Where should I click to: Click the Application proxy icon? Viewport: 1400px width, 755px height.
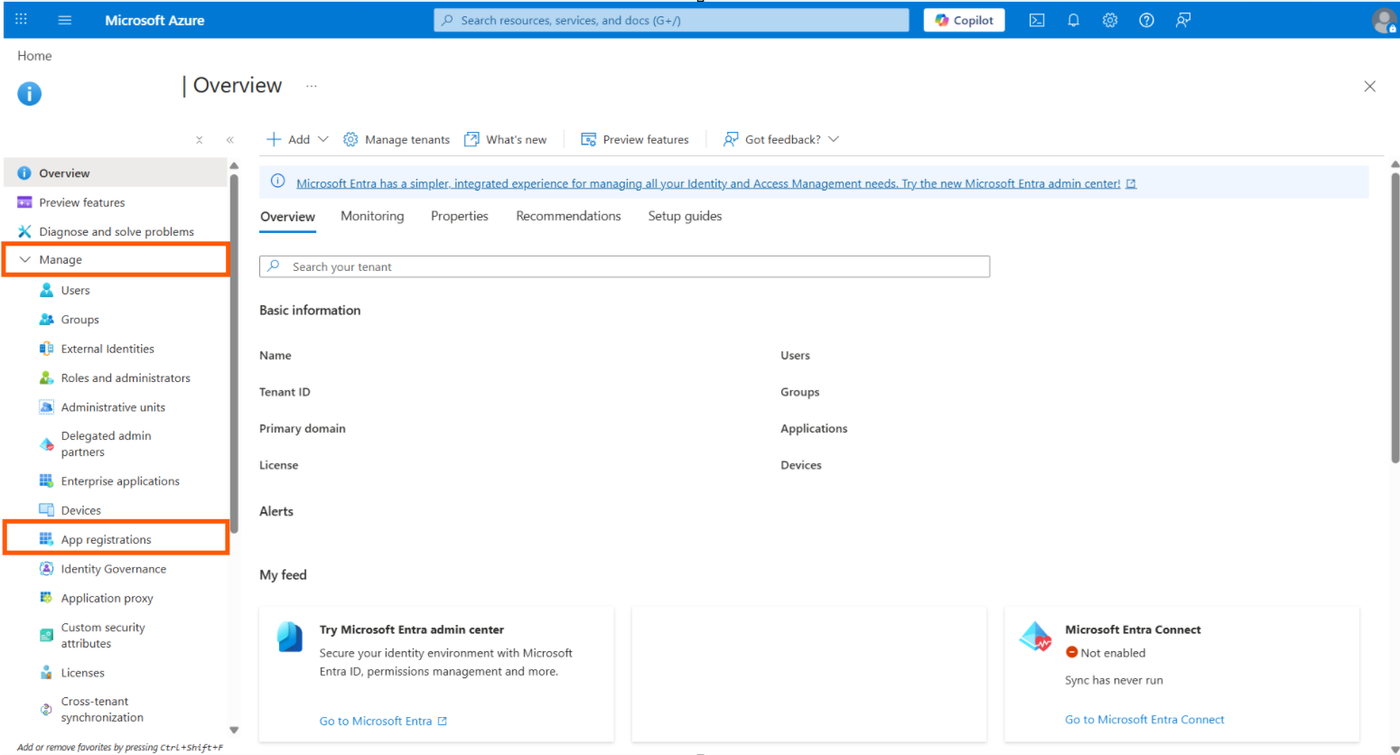(46, 598)
